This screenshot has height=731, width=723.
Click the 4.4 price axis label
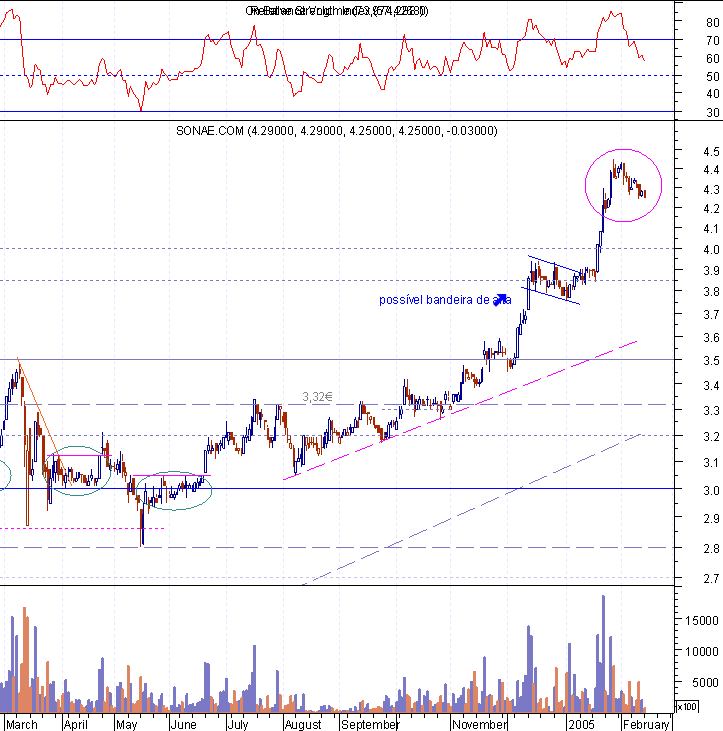click(x=711, y=170)
